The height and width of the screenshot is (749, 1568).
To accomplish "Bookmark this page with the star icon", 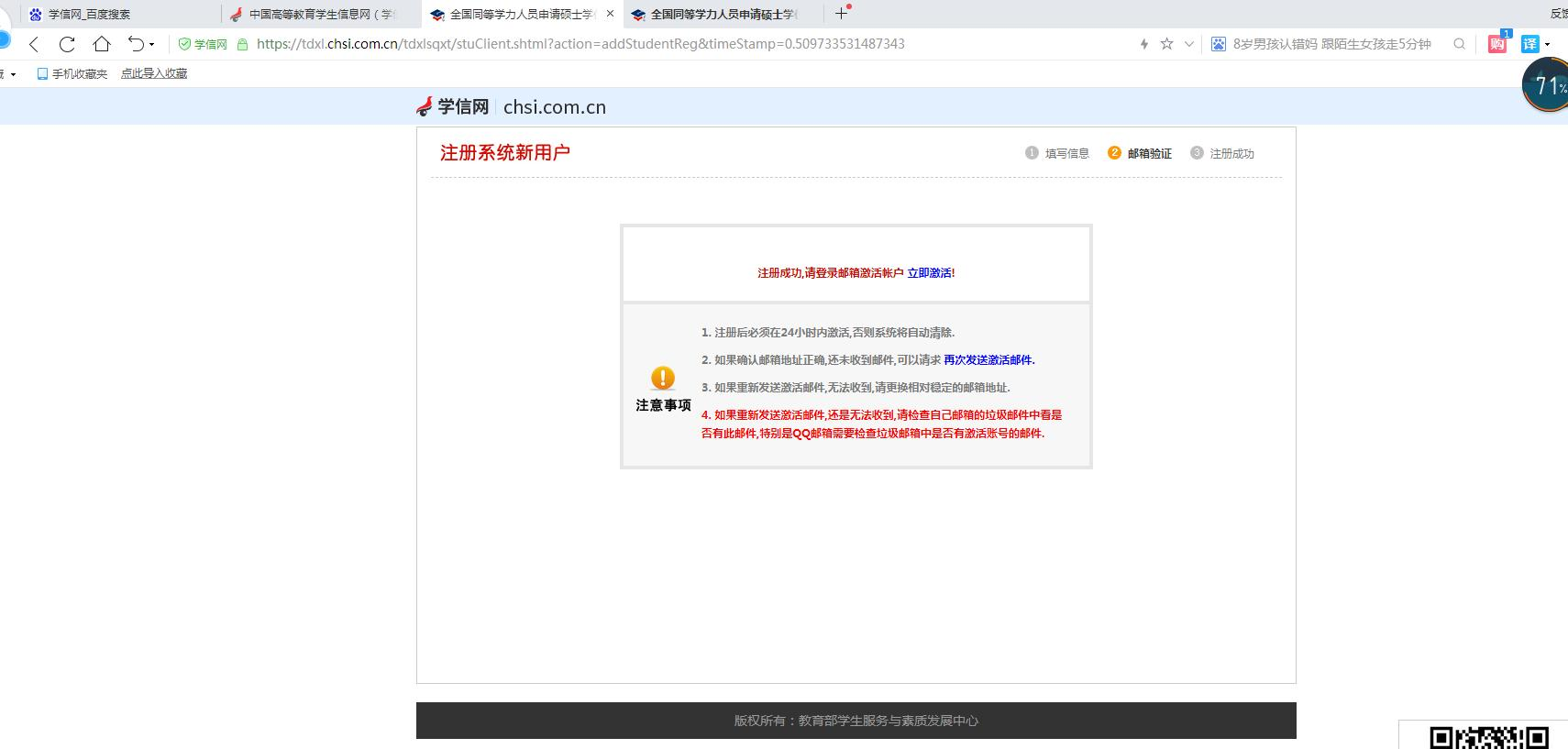I will click(1166, 44).
